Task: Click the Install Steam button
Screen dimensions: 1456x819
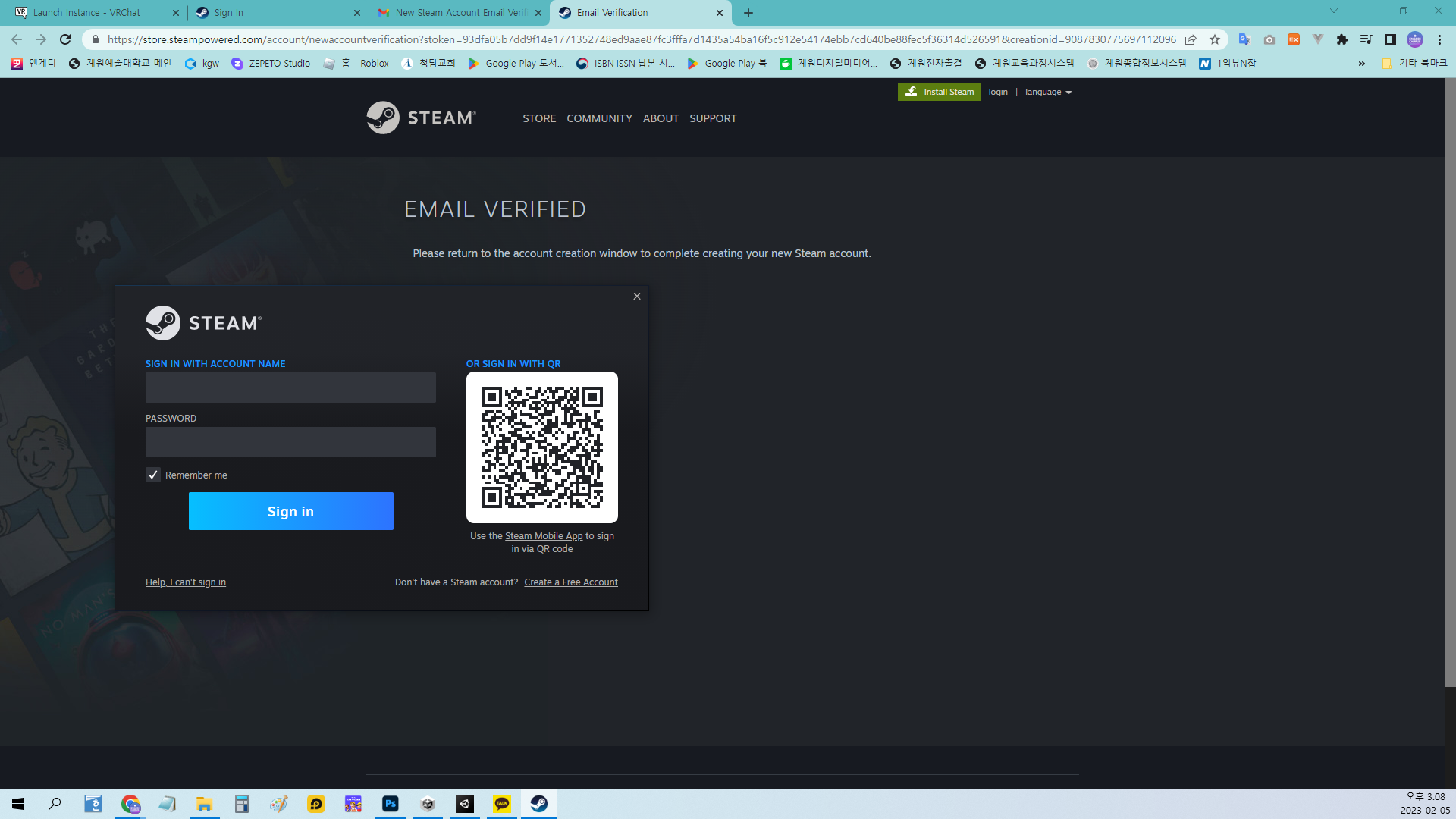Action: click(939, 92)
